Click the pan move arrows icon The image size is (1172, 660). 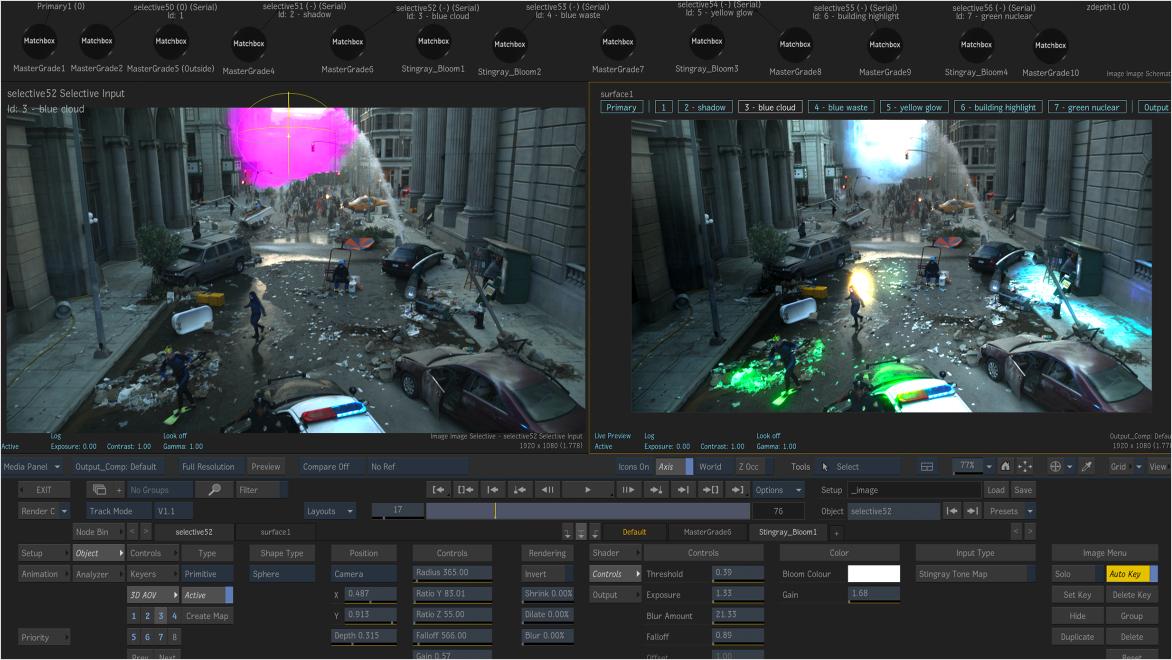(1025, 466)
